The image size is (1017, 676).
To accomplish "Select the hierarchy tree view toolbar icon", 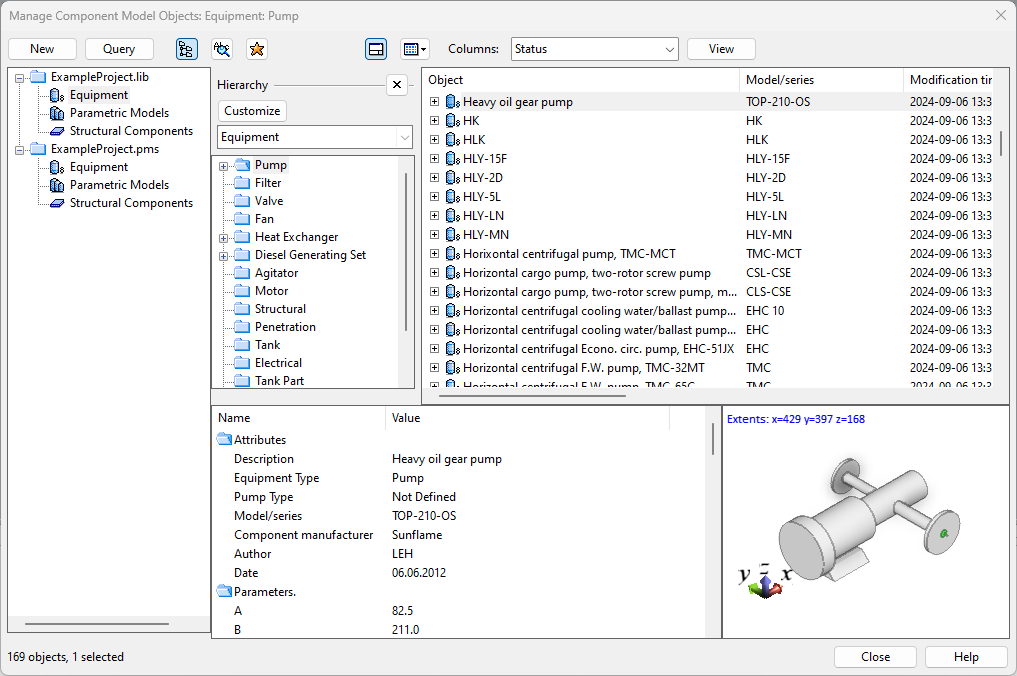I will pyautogui.click(x=187, y=48).
